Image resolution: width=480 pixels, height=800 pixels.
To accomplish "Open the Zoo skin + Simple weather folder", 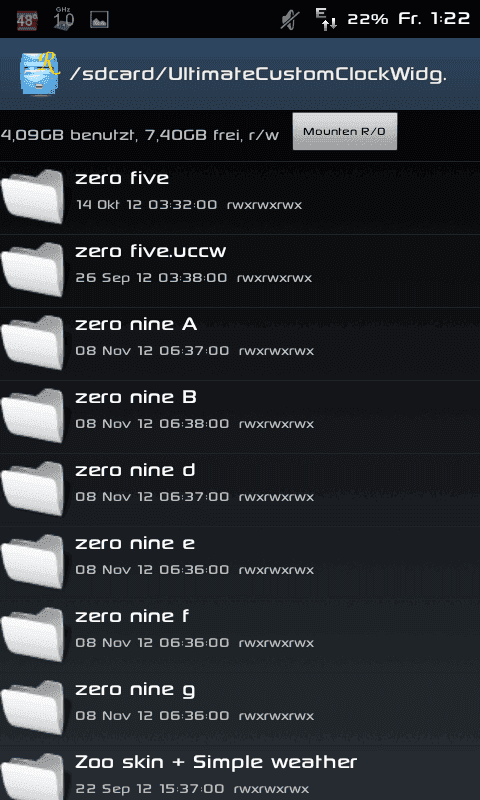I will pos(240,774).
